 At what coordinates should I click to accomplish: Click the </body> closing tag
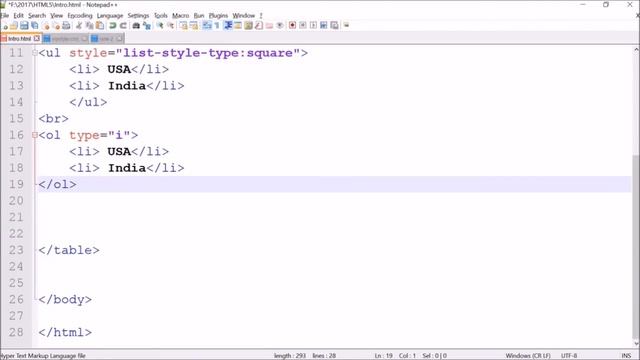[65, 300]
